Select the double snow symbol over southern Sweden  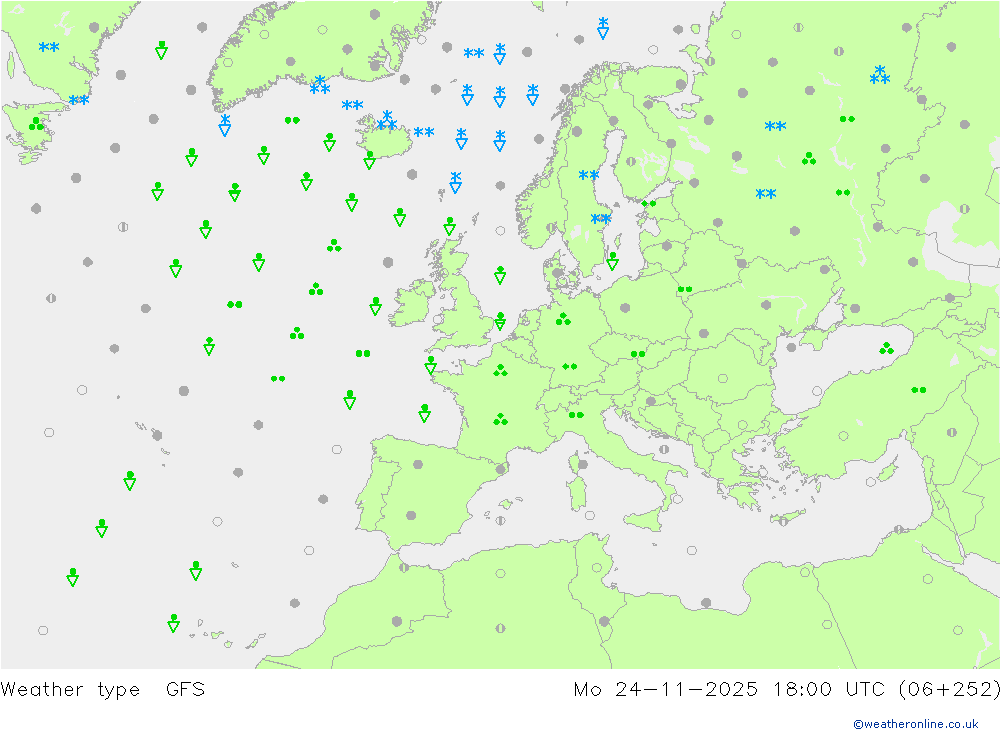click(600, 219)
